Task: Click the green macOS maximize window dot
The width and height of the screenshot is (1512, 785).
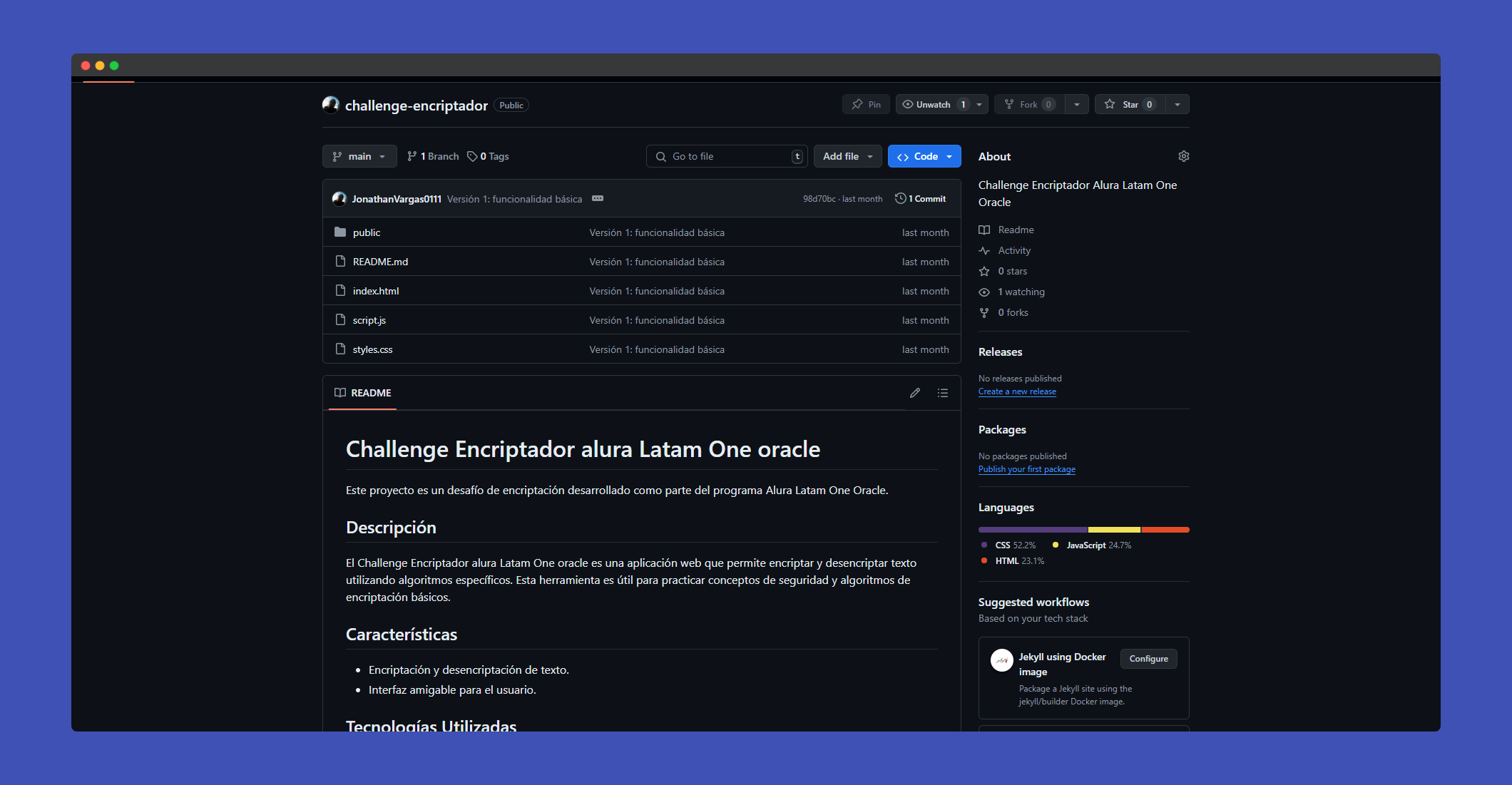Action: click(x=114, y=66)
